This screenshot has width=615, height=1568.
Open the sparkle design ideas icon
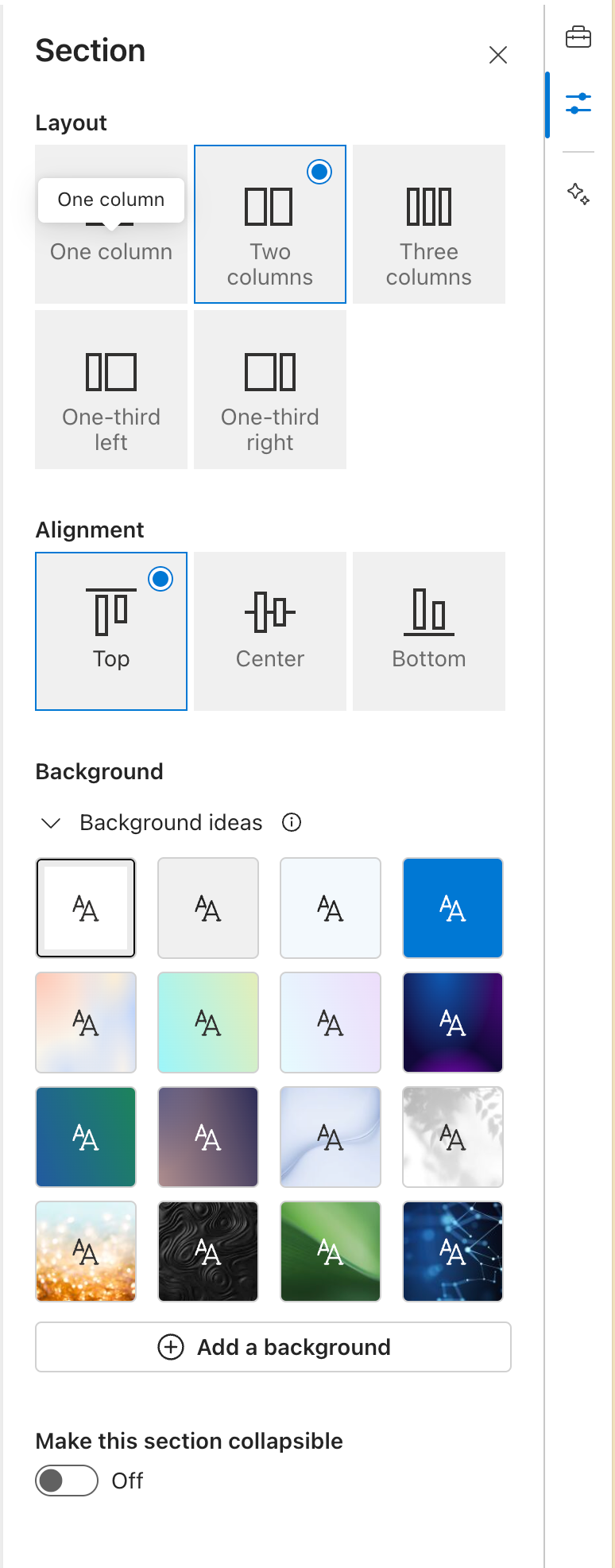(x=578, y=193)
